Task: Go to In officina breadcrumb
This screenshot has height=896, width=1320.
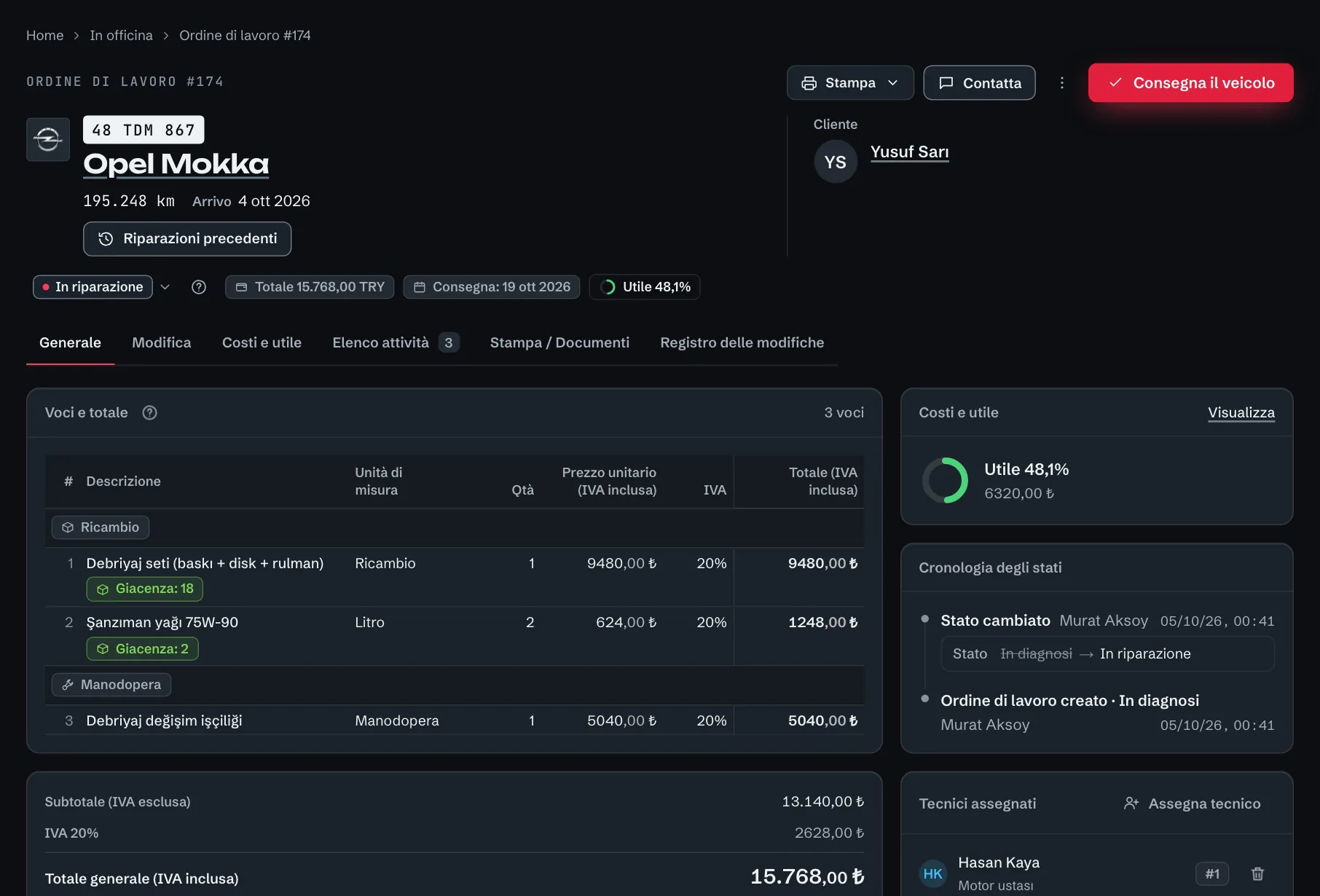Action: [x=121, y=35]
